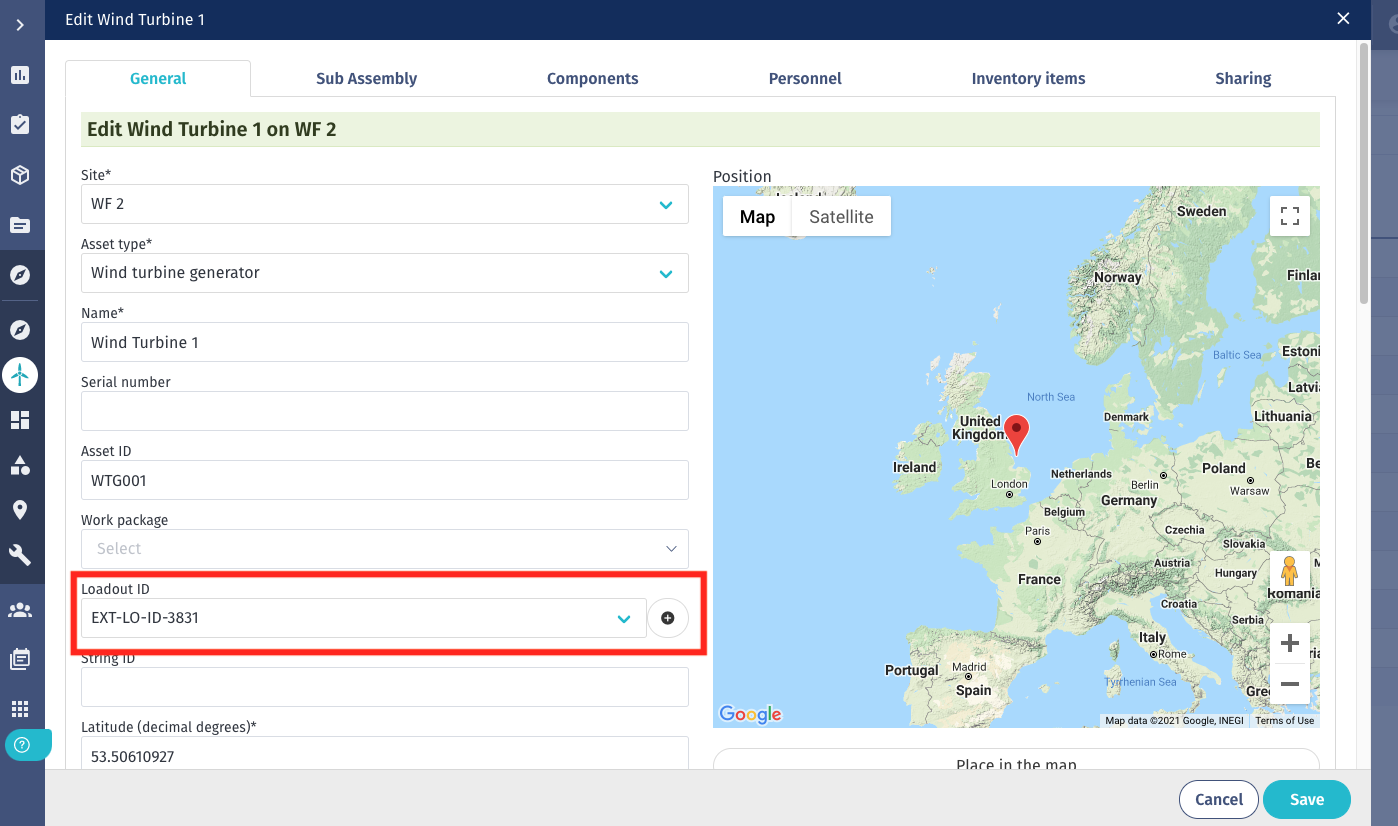Viewport: 1398px width, 826px height.
Task: Click the lower compass icon below the divider
Action: click(x=20, y=330)
